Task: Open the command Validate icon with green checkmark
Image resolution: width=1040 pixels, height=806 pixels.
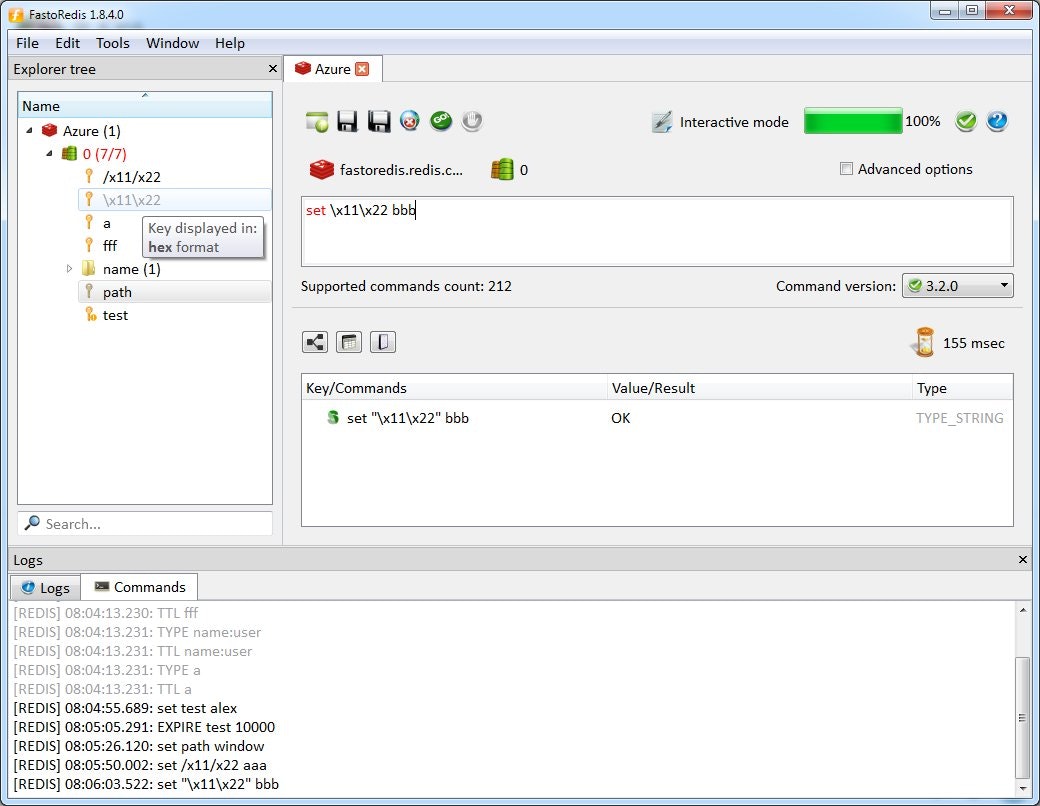Action: pyautogui.click(x=966, y=121)
